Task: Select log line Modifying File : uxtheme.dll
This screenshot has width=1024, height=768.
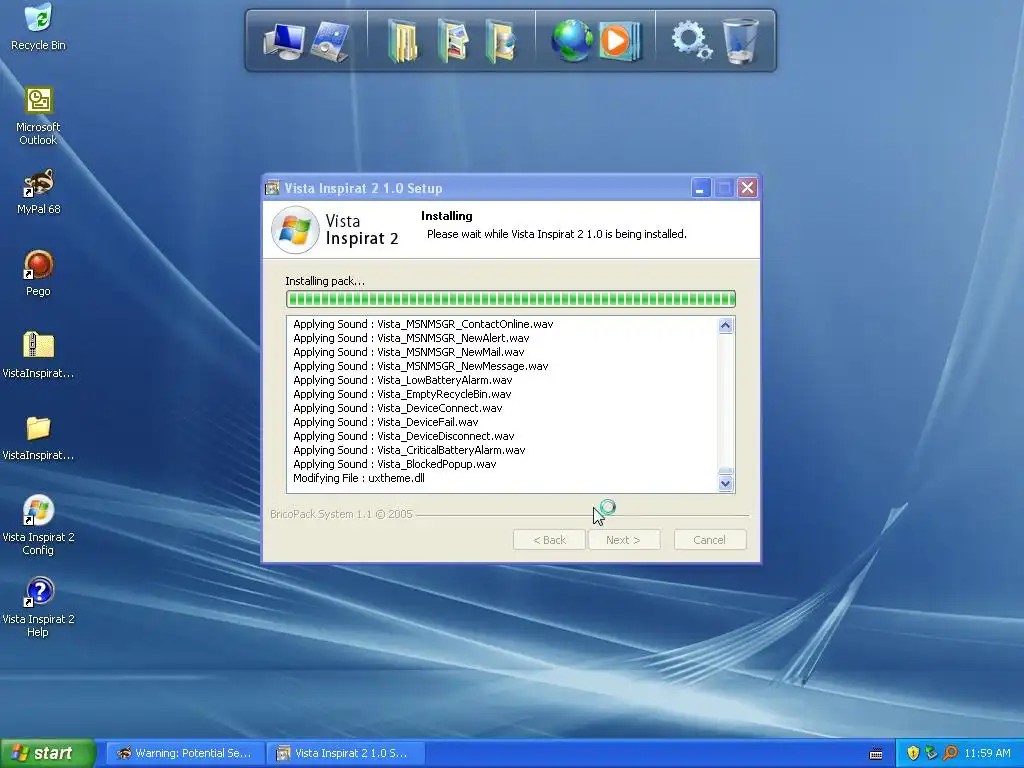Action: pos(359,478)
